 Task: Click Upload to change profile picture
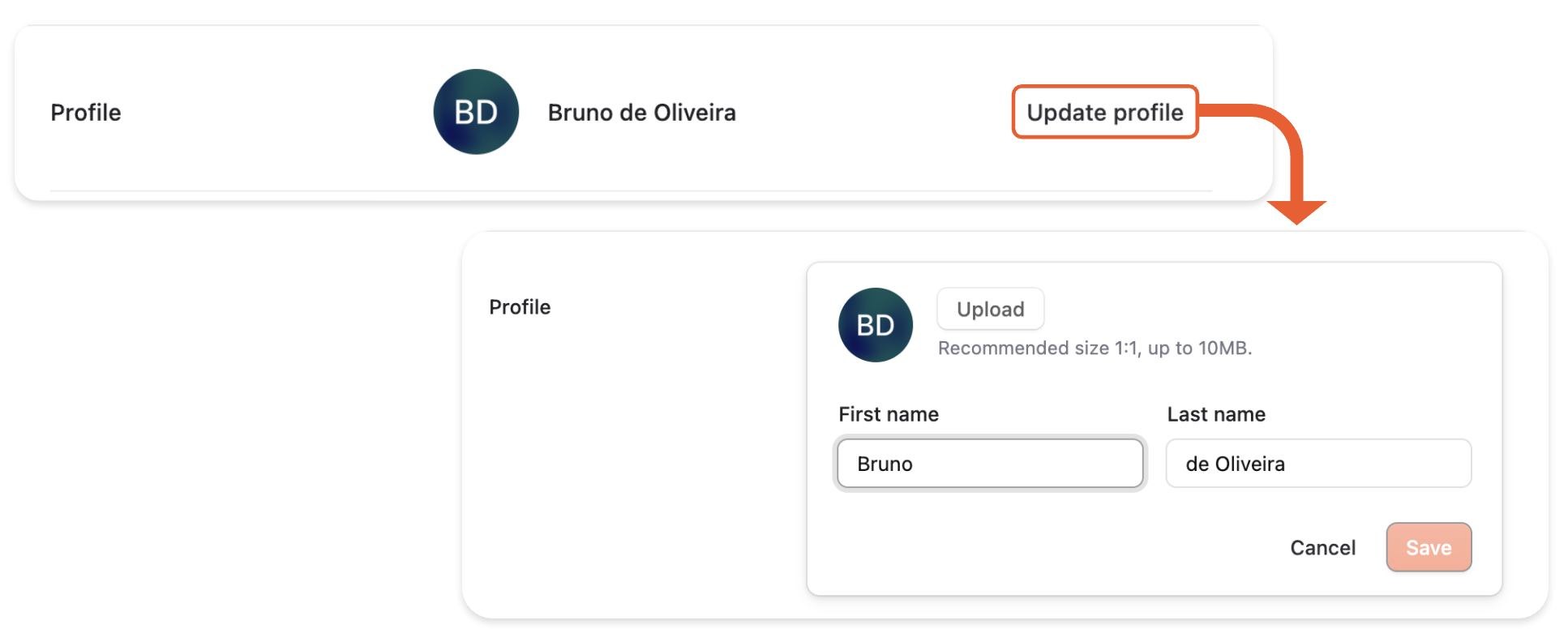(x=990, y=309)
